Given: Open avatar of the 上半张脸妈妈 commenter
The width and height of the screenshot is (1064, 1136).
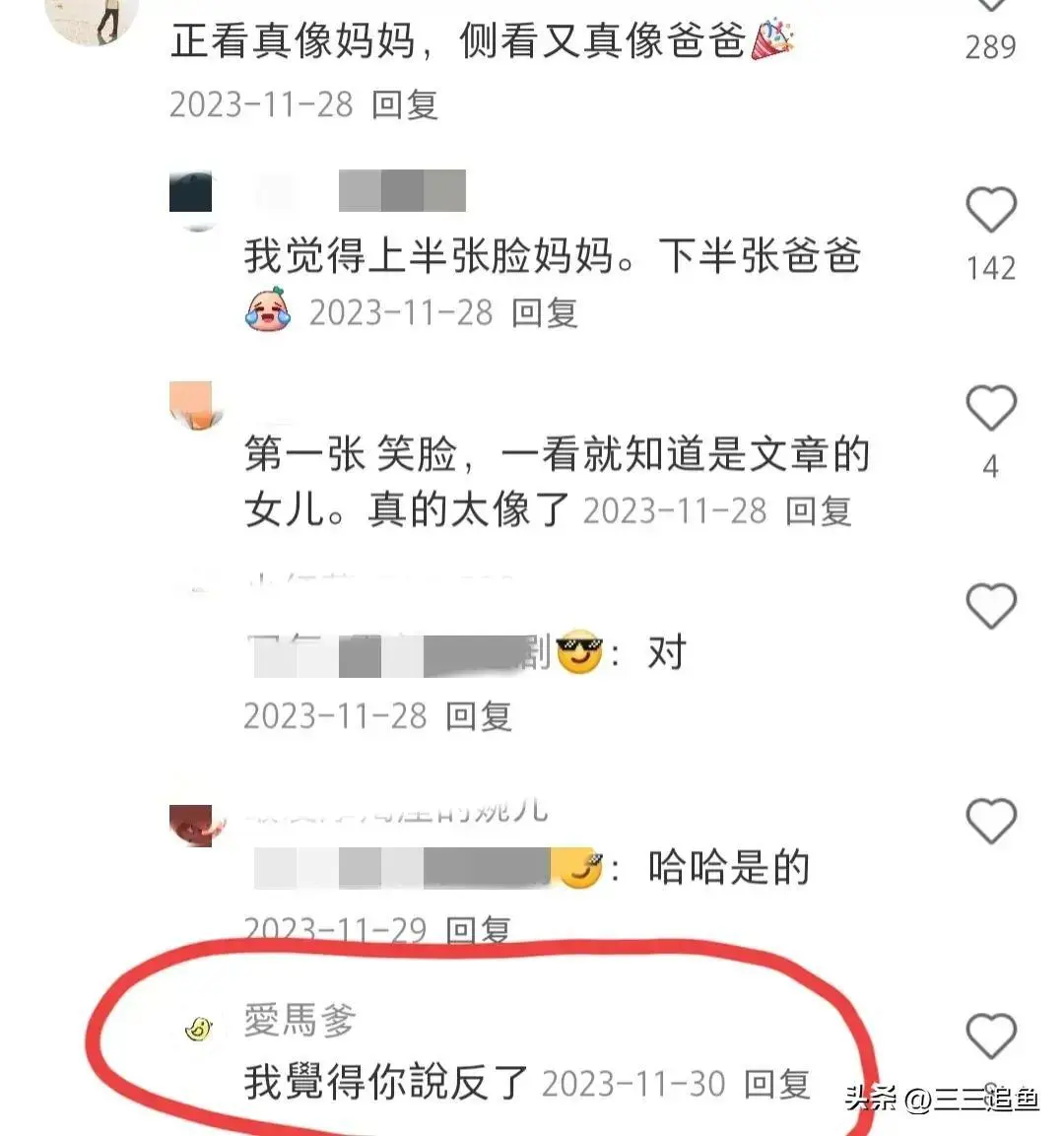Looking at the screenshot, I should pos(191,201).
